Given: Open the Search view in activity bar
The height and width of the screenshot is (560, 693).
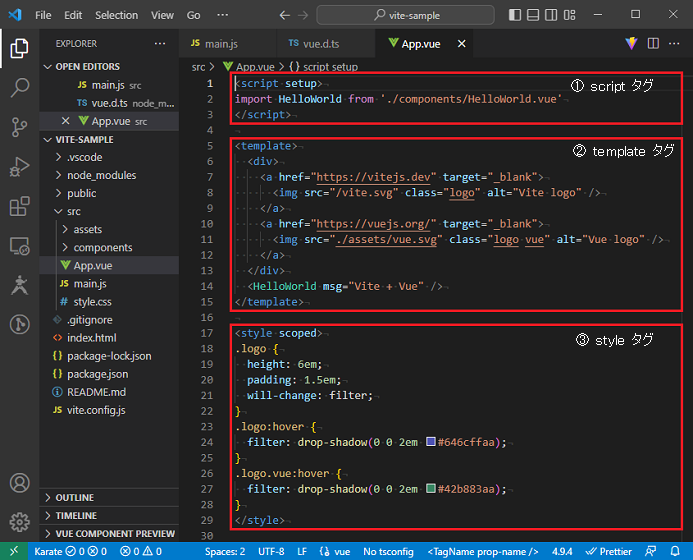Looking at the screenshot, I should pos(19,88).
